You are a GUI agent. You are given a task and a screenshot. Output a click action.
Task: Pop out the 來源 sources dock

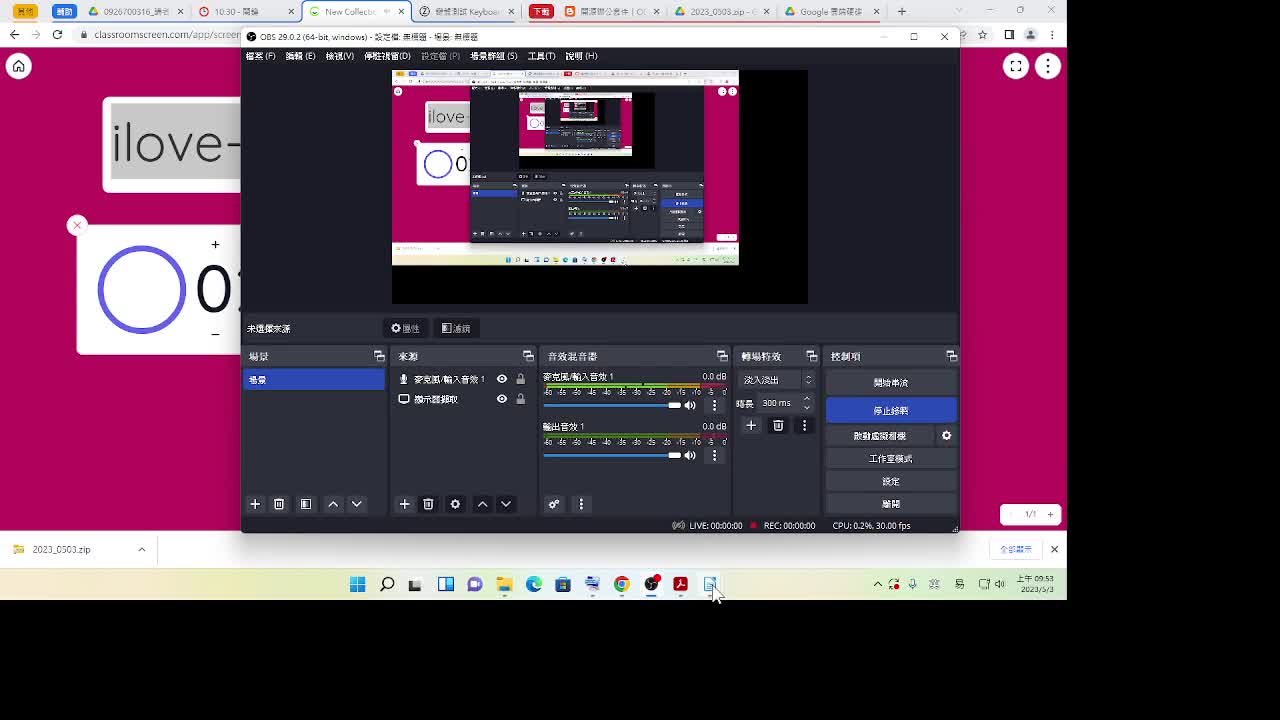point(528,356)
